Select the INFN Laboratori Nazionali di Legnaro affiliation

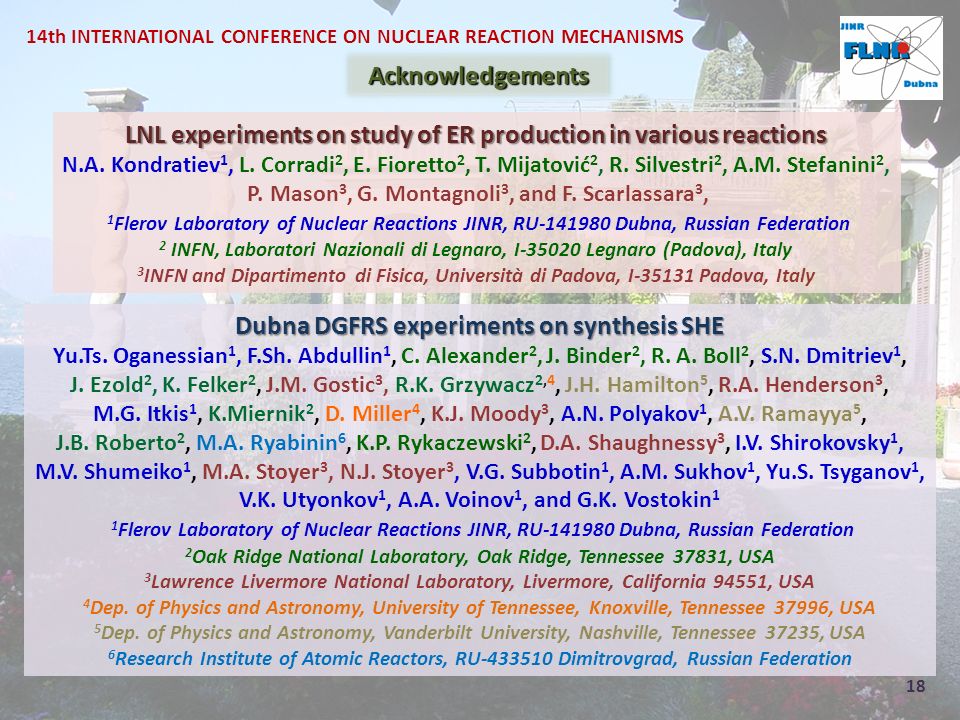tap(475, 250)
